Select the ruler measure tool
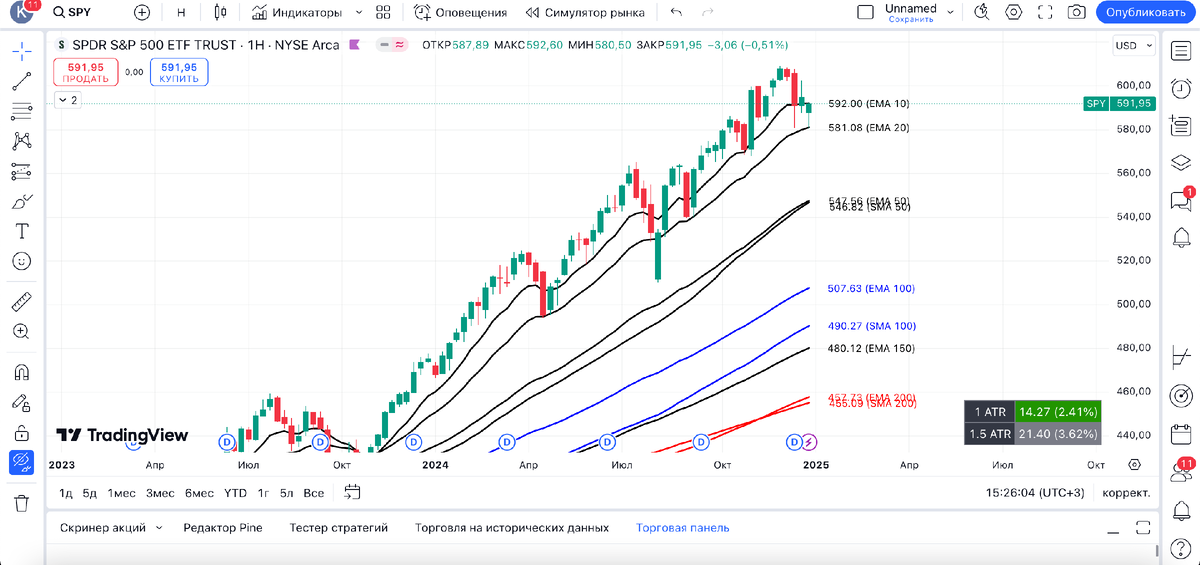1200x565 pixels. click(x=21, y=301)
